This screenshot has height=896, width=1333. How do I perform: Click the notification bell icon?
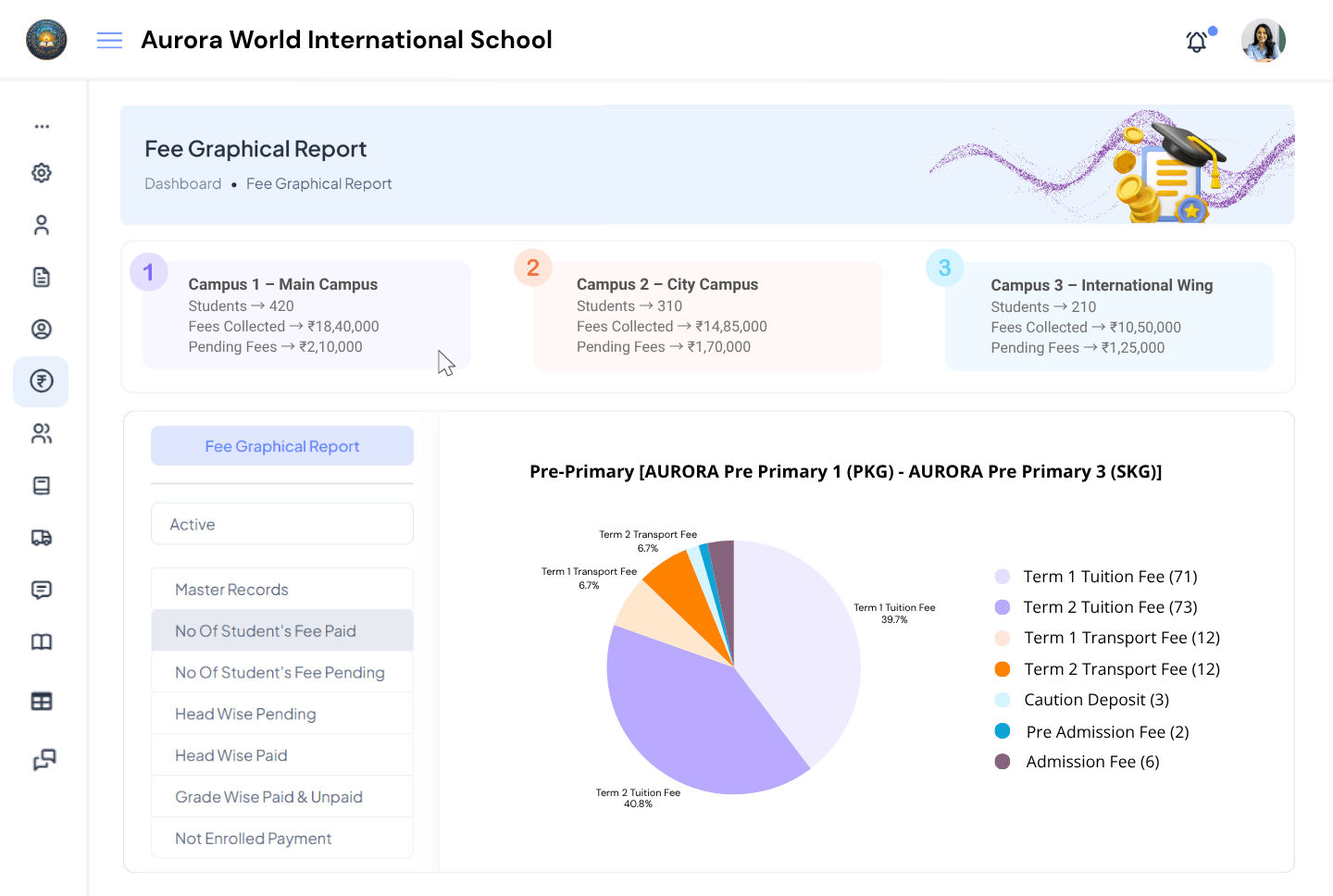coord(1196,41)
